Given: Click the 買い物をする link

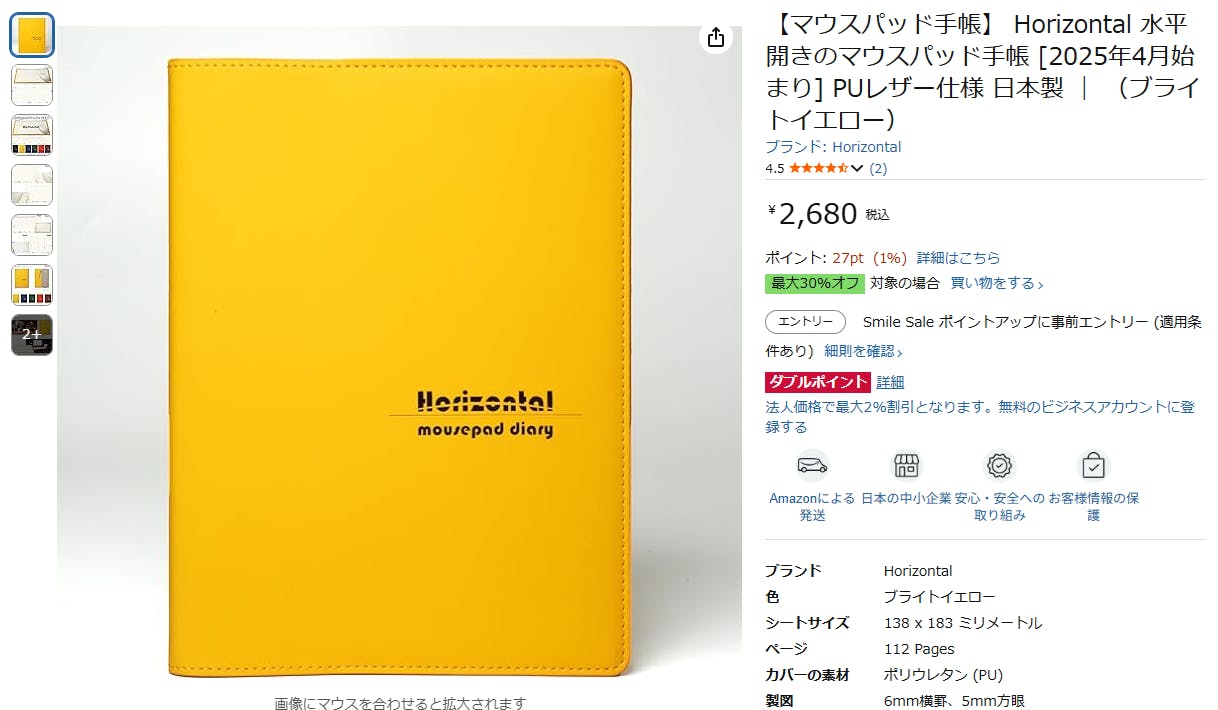Looking at the screenshot, I should [x=997, y=283].
